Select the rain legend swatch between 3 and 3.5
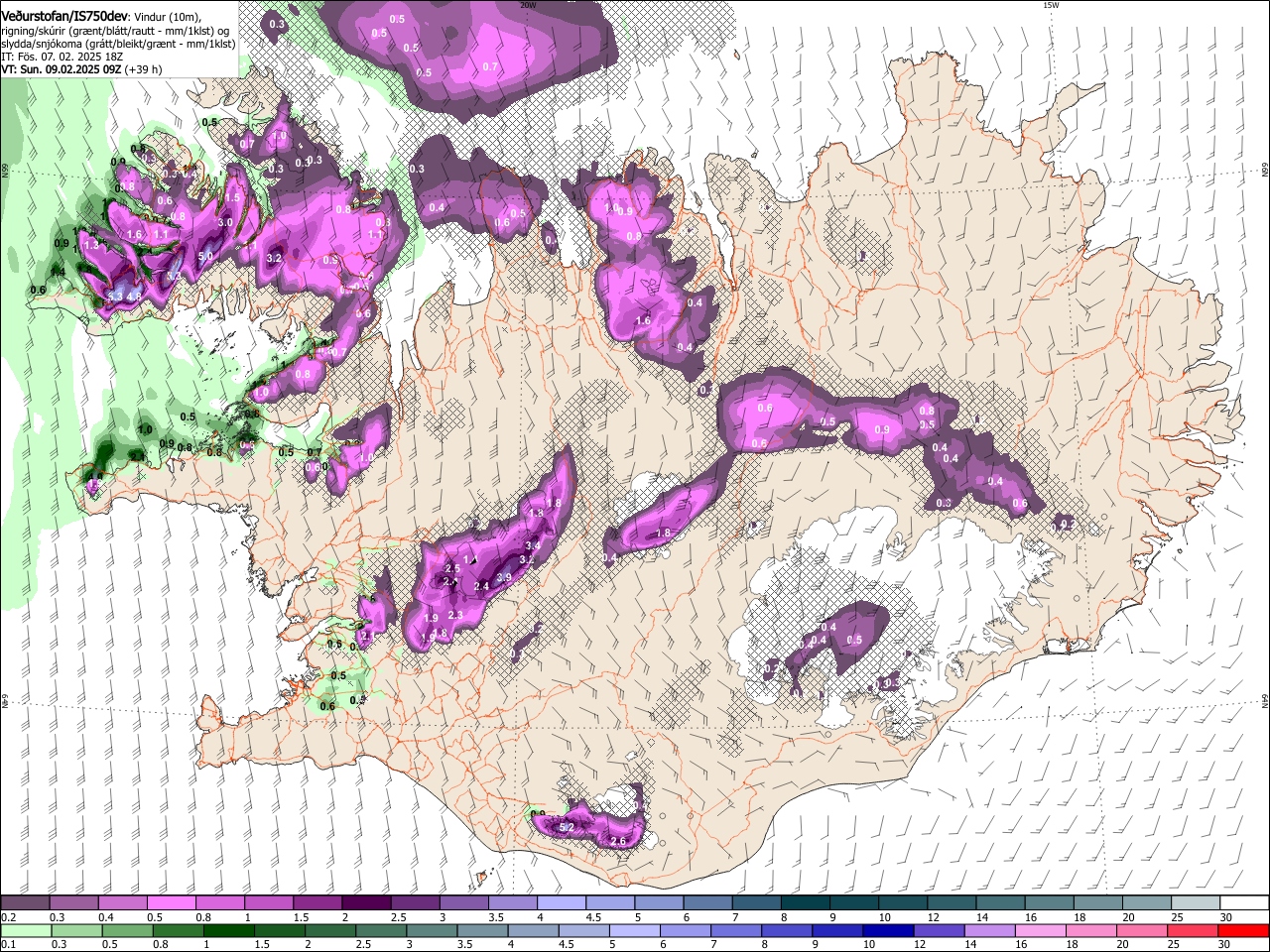This screenshot has width=1270, height=952. tap(431, 930)
